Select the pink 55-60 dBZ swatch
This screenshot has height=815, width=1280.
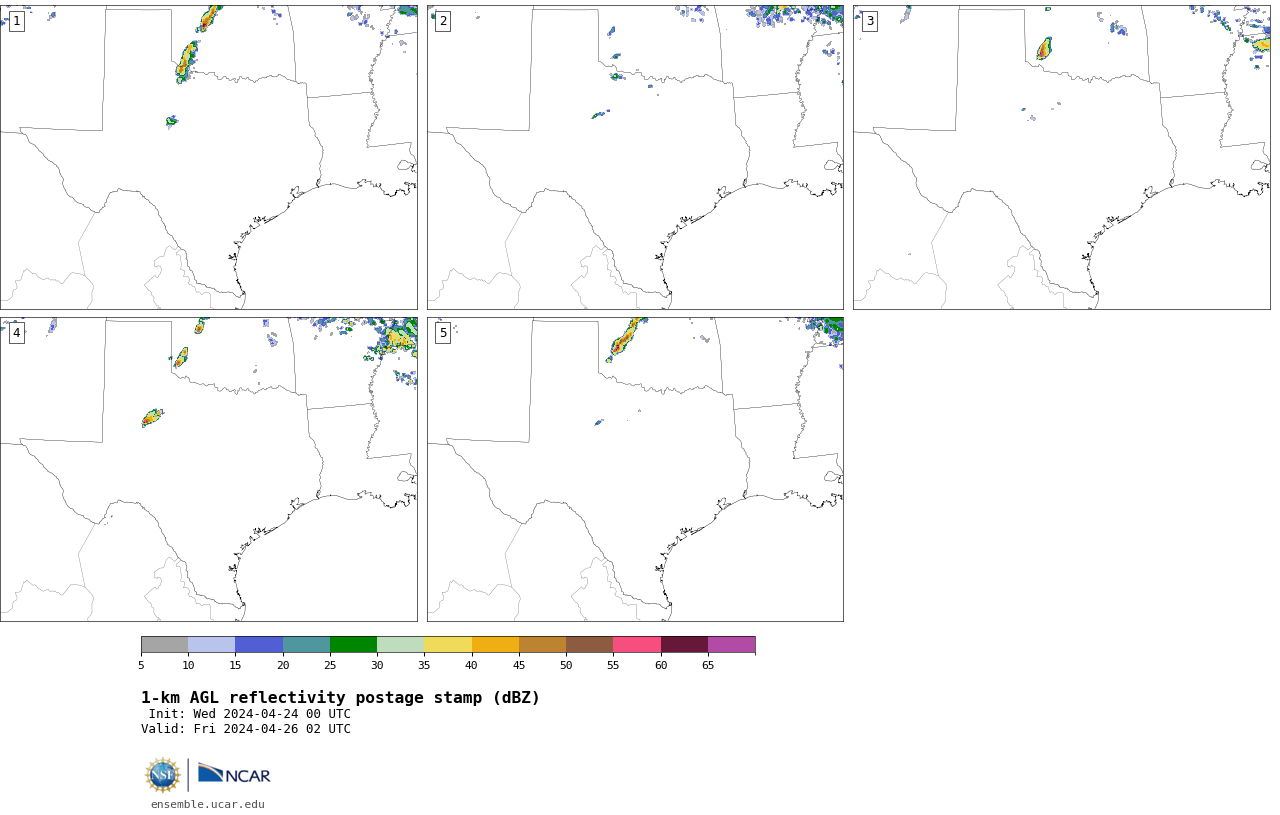(637, 644)
